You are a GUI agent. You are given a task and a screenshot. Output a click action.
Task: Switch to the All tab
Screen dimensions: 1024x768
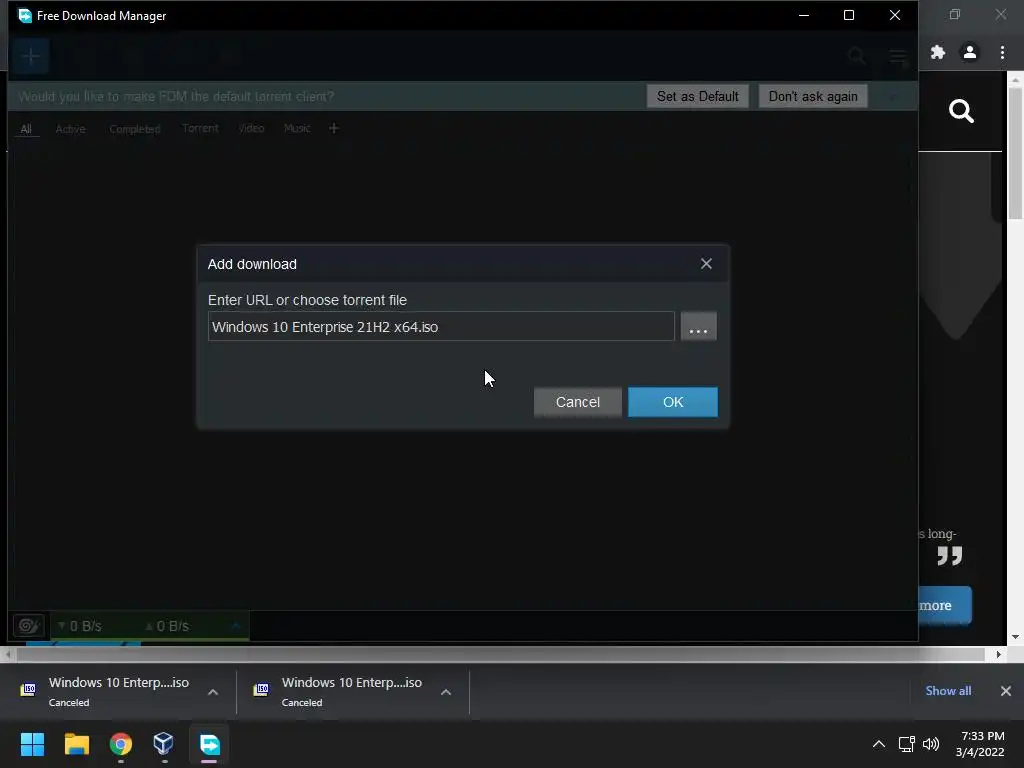pos(26,129)
